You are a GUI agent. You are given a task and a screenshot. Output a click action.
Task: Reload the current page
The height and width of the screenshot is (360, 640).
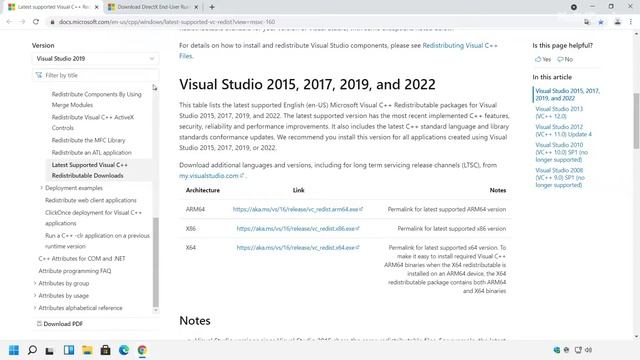[36, 22]
